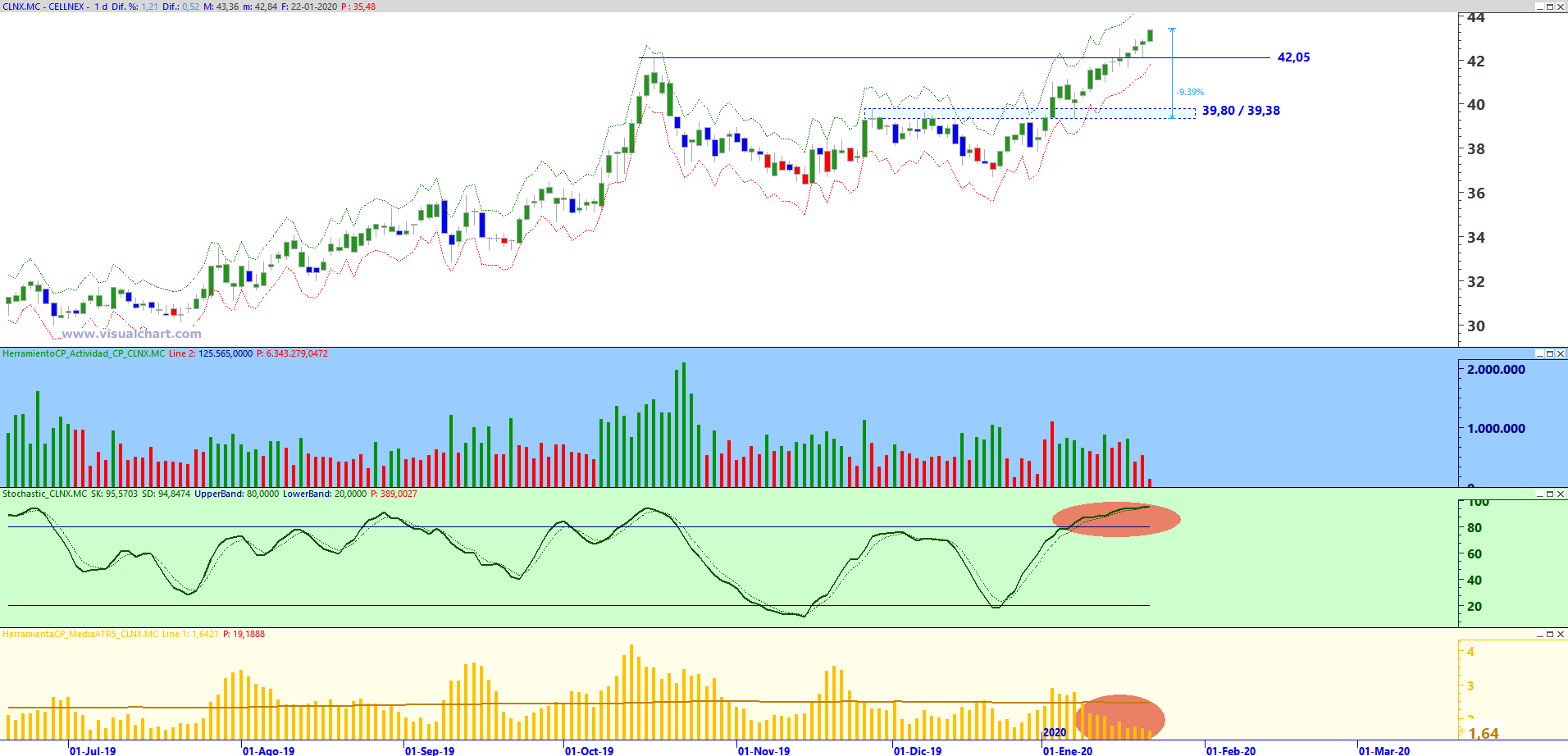
Task: Select the 'SK: 95,5703' stochastic value
Action: point(115,494)
